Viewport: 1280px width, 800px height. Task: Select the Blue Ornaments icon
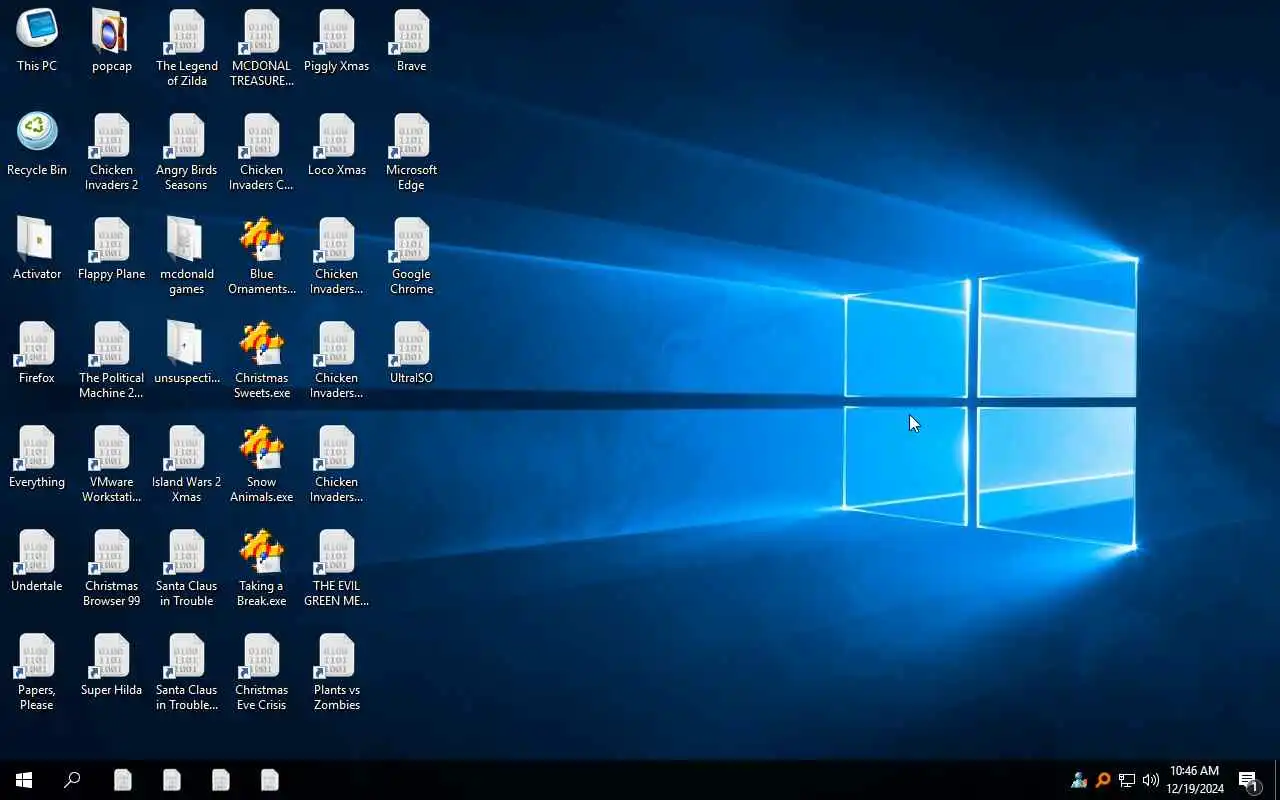point(262,255)
